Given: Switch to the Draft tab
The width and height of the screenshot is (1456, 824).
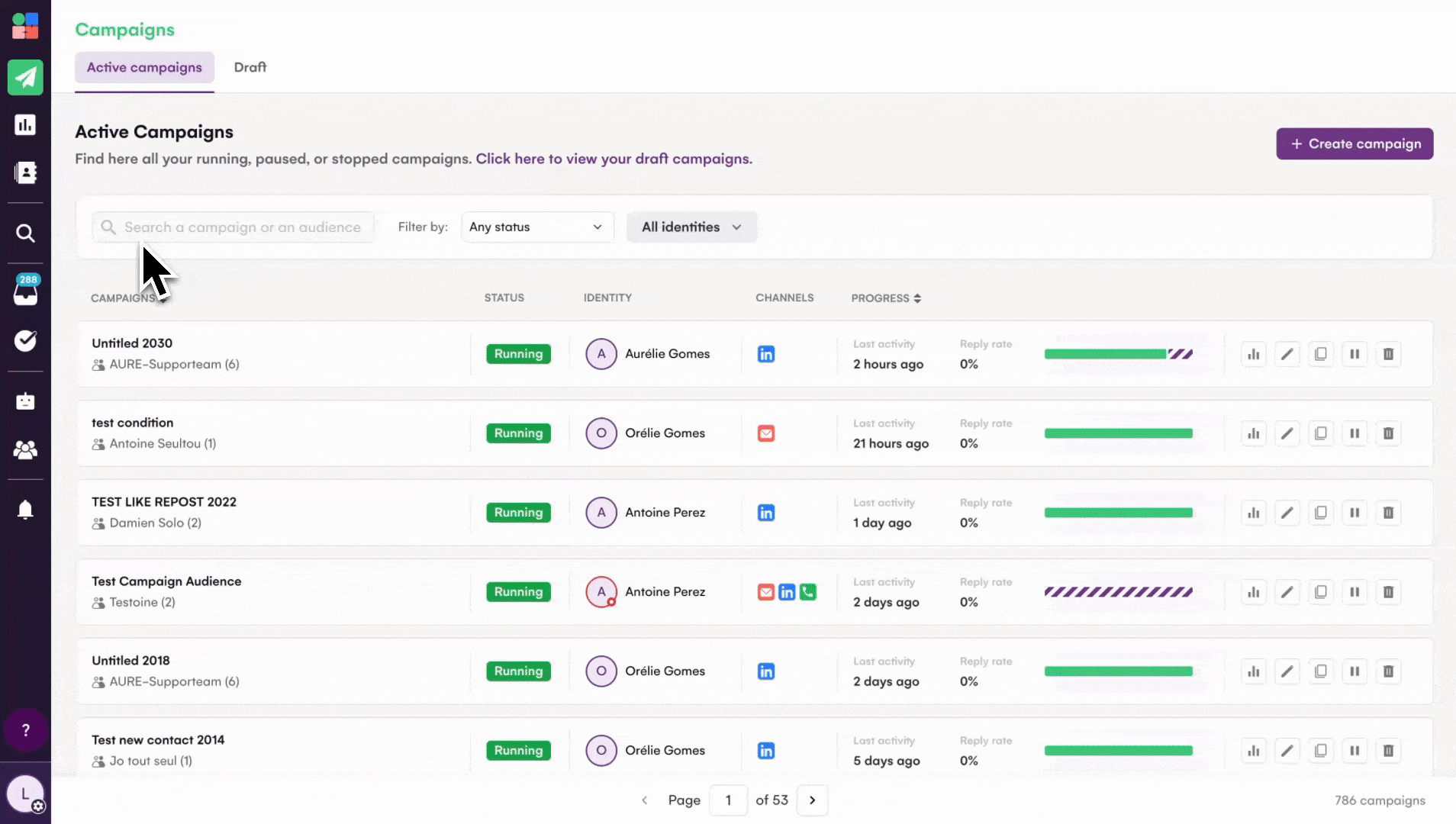Looking at the screenshot, I should (x=250, y=67).
